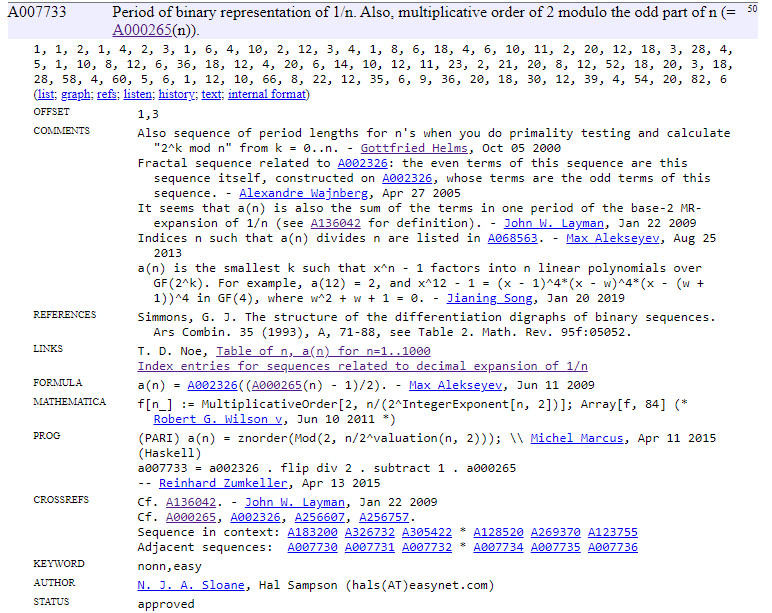
Task: Open Gottfried Helms author link
Action: click(x=414, y=148)
